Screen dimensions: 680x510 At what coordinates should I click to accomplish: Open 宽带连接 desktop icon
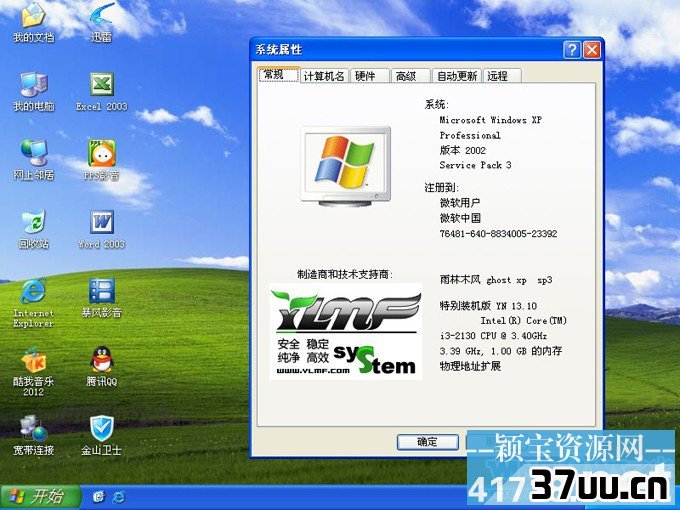33,436
